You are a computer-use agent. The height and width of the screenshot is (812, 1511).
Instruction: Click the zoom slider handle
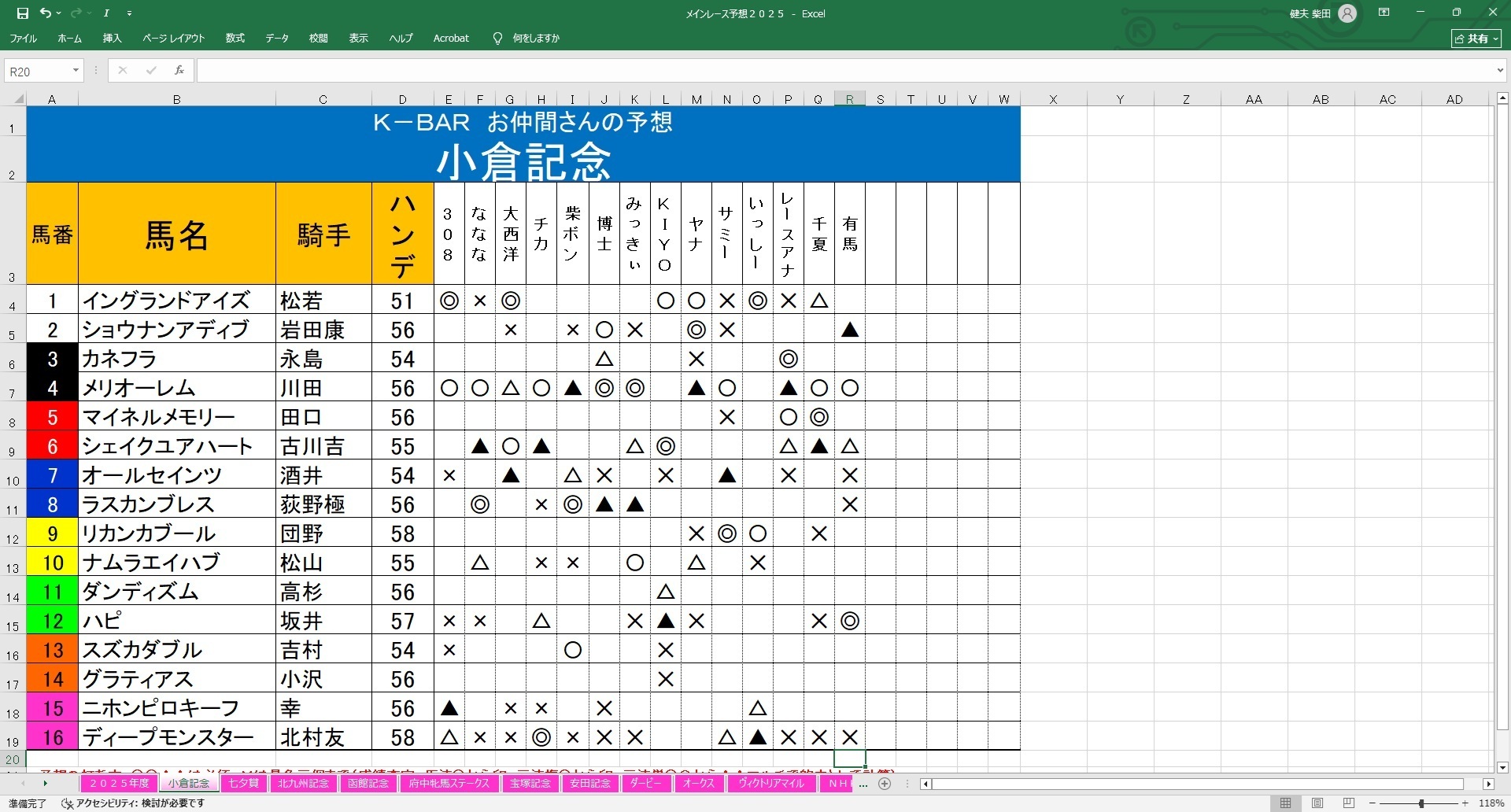click(1421, 803)
